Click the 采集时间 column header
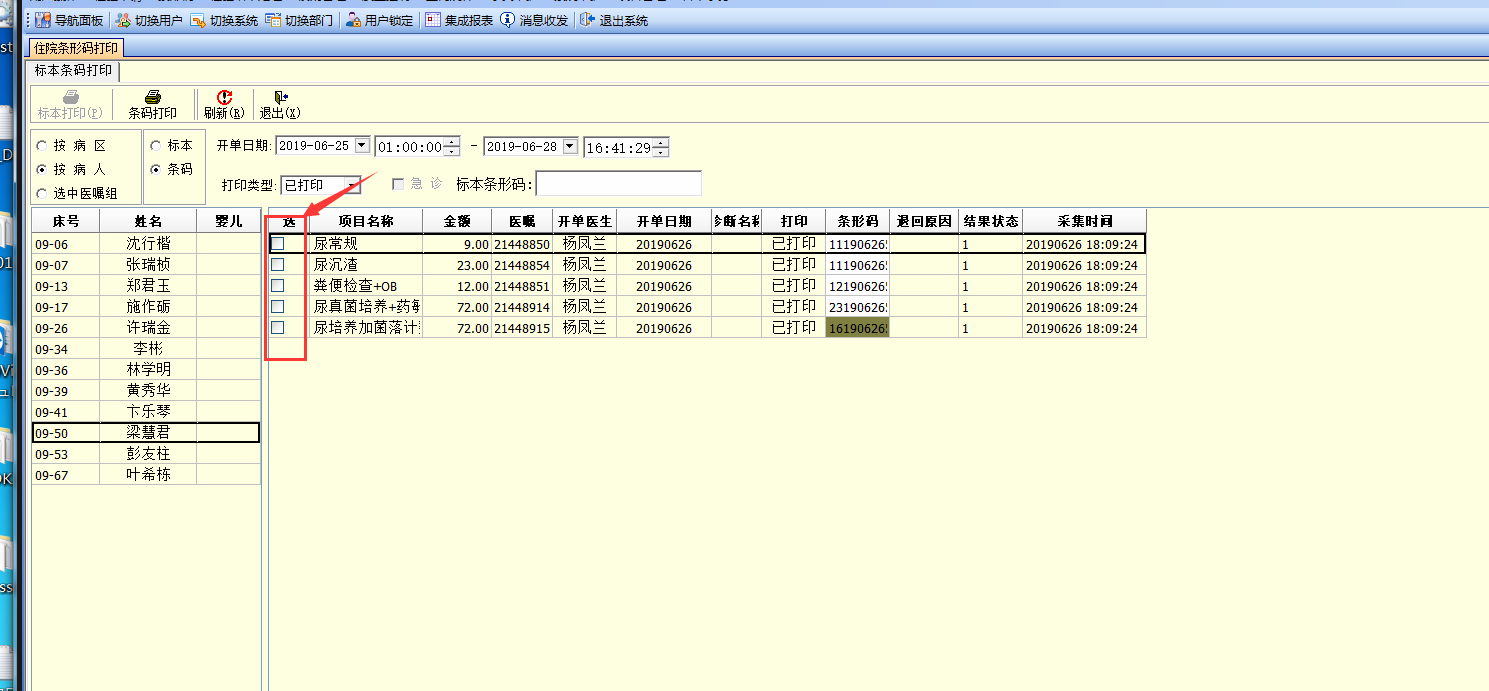The width and height of the screenshot is (1489, 691). tap(1085, 221)
